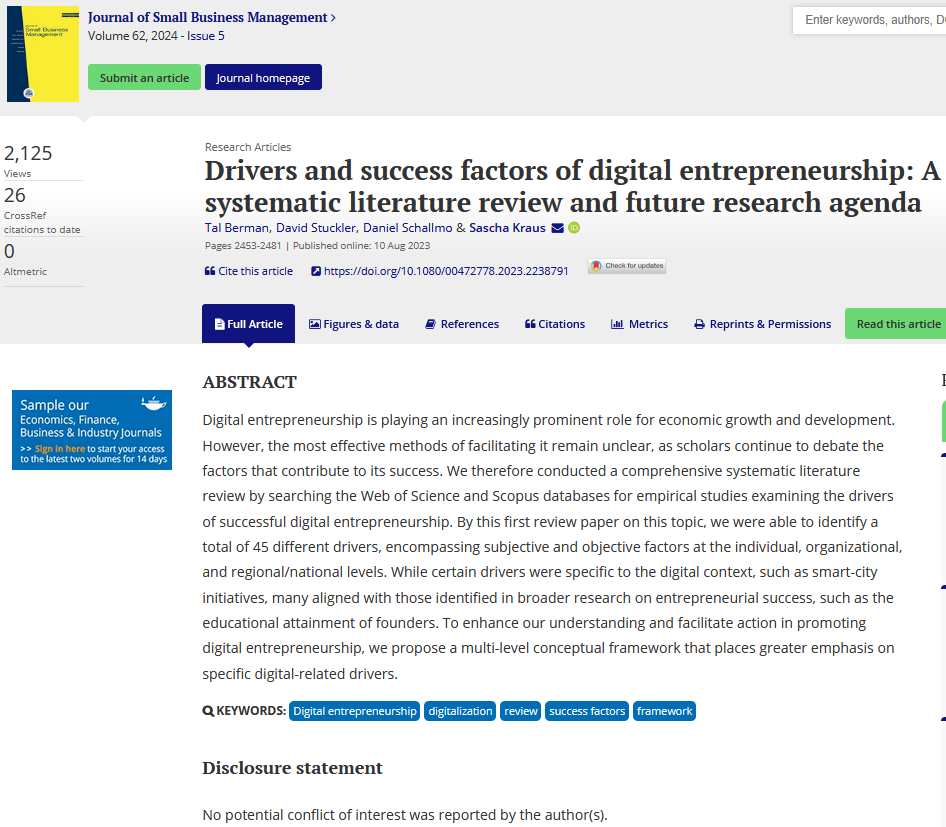Open the References tab
The width and height of the screenshot is (946, 827).
pos(463,324)
